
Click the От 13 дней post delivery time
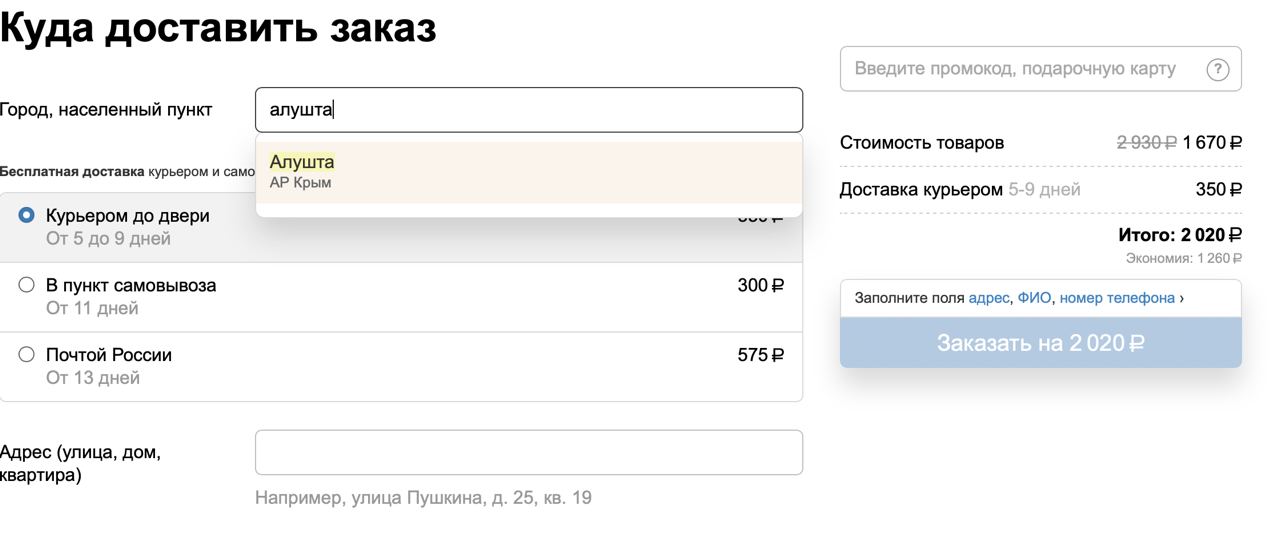click(93, 378)
